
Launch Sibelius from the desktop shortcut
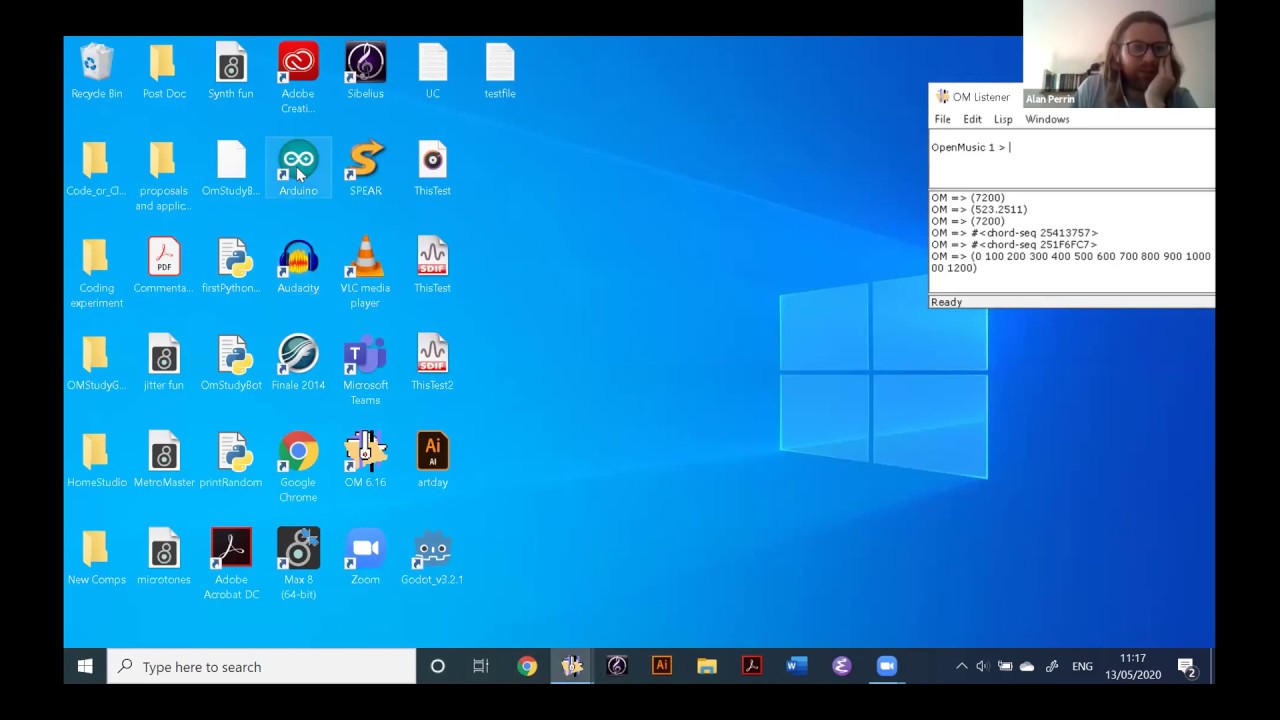[x=365, y=70]
